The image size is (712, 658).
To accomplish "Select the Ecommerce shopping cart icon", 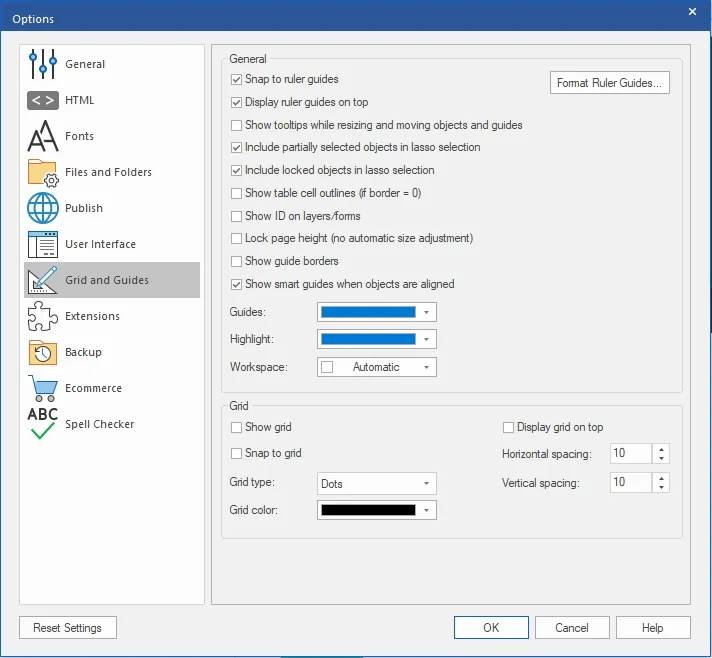I will point(43,388).
